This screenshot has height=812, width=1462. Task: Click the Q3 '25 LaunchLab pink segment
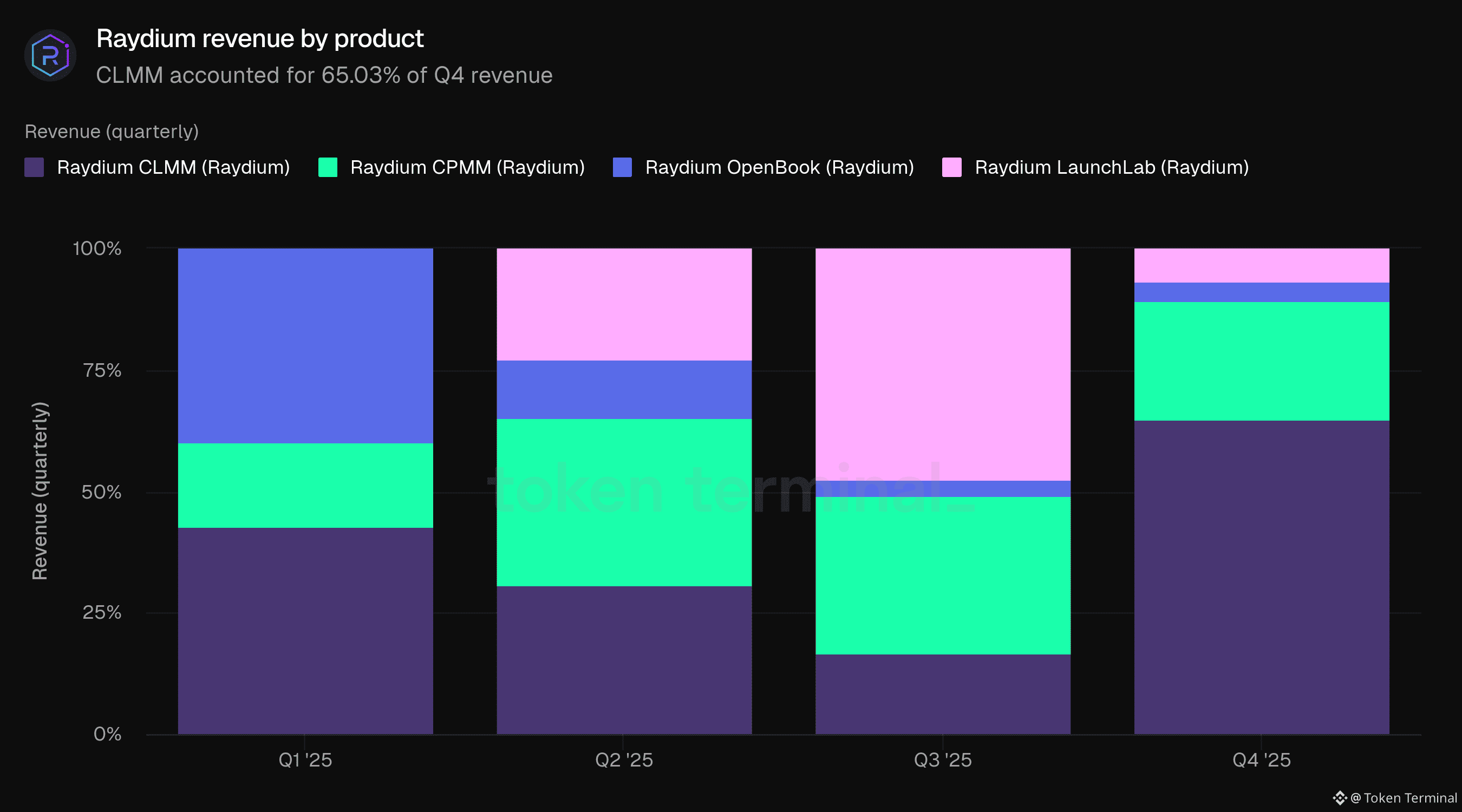[943, 364]
